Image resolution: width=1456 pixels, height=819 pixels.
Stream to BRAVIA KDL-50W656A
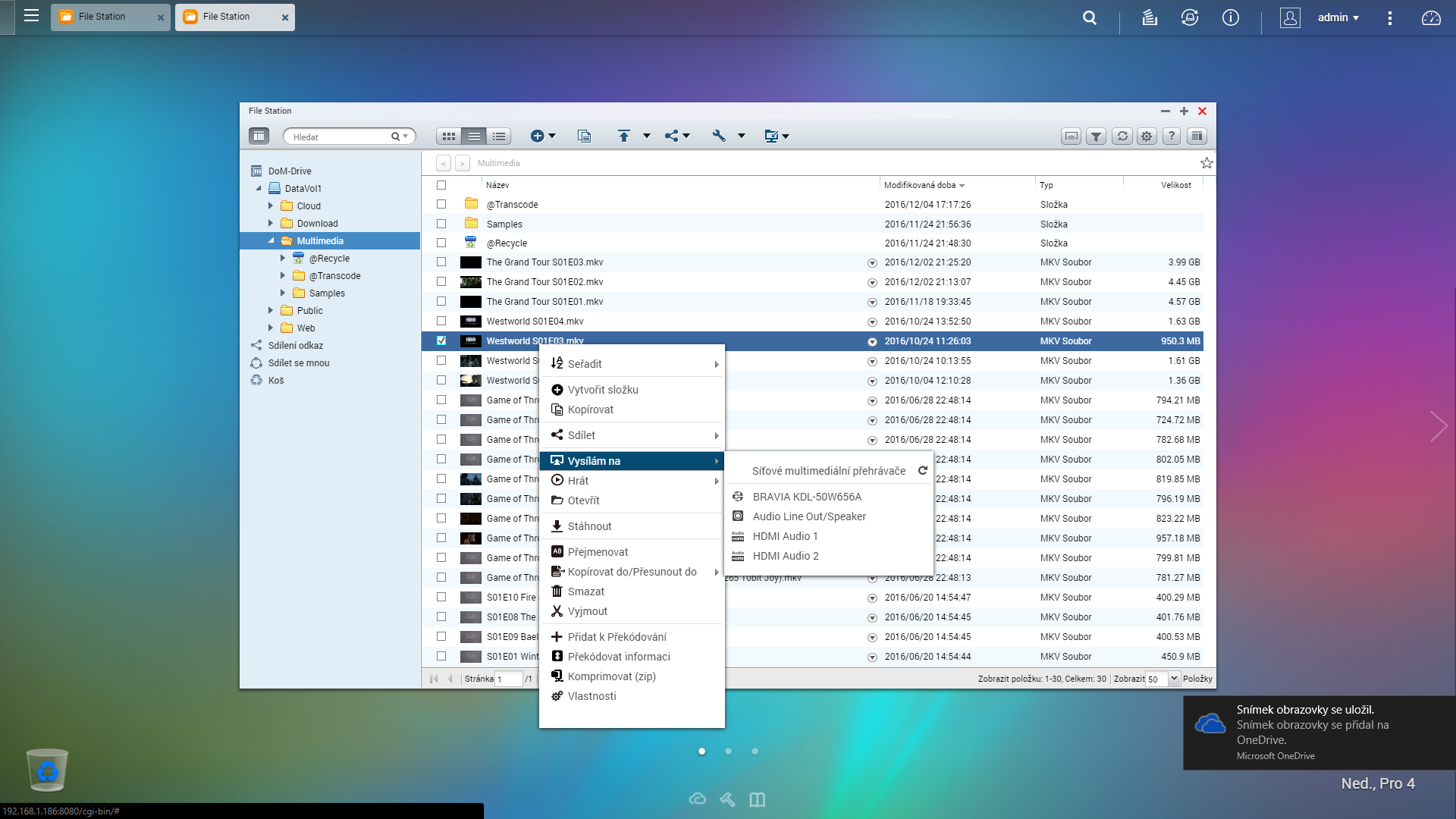[x=807, y=497]
